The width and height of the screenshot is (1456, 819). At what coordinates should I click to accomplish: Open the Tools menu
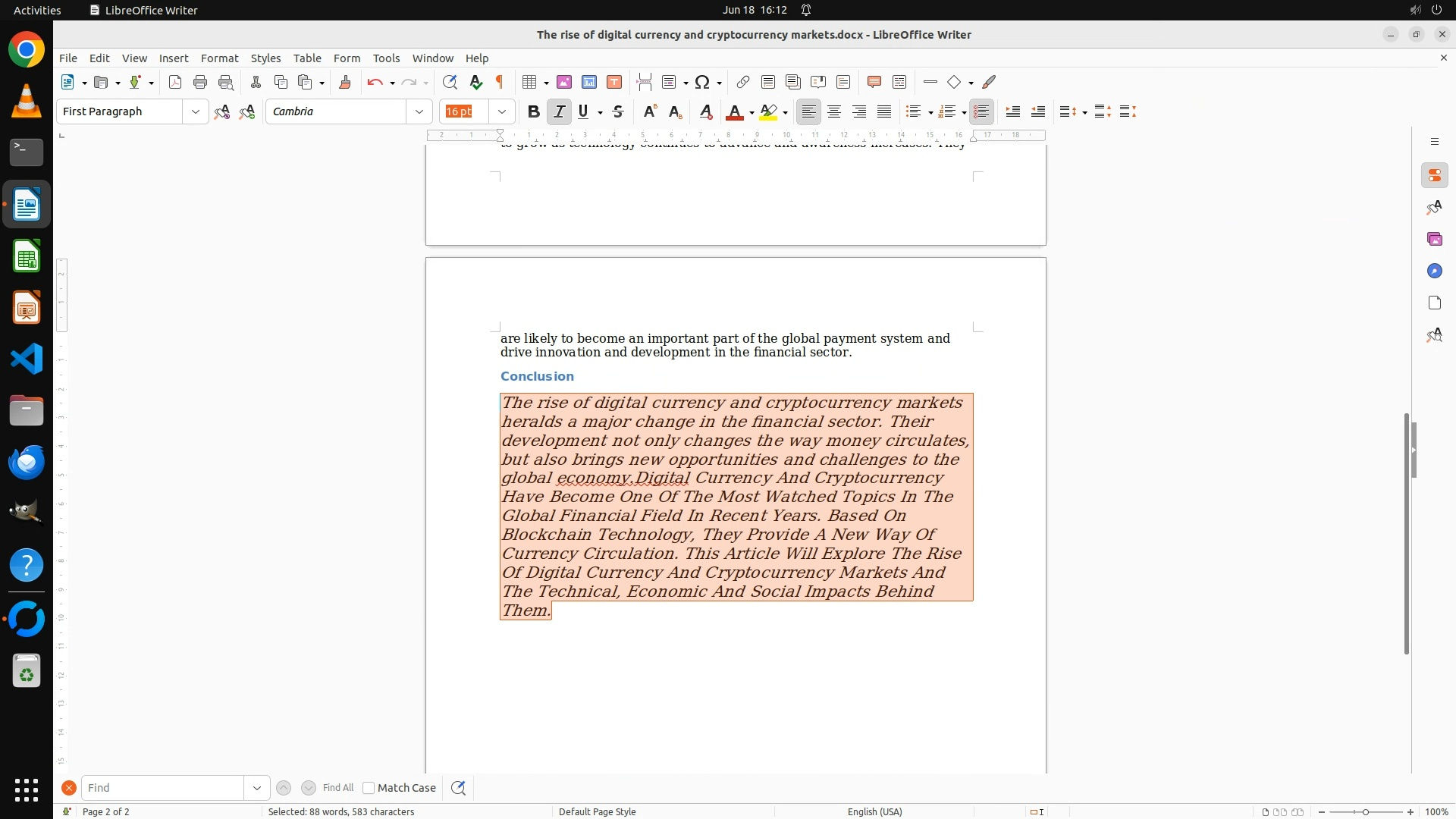386,58
